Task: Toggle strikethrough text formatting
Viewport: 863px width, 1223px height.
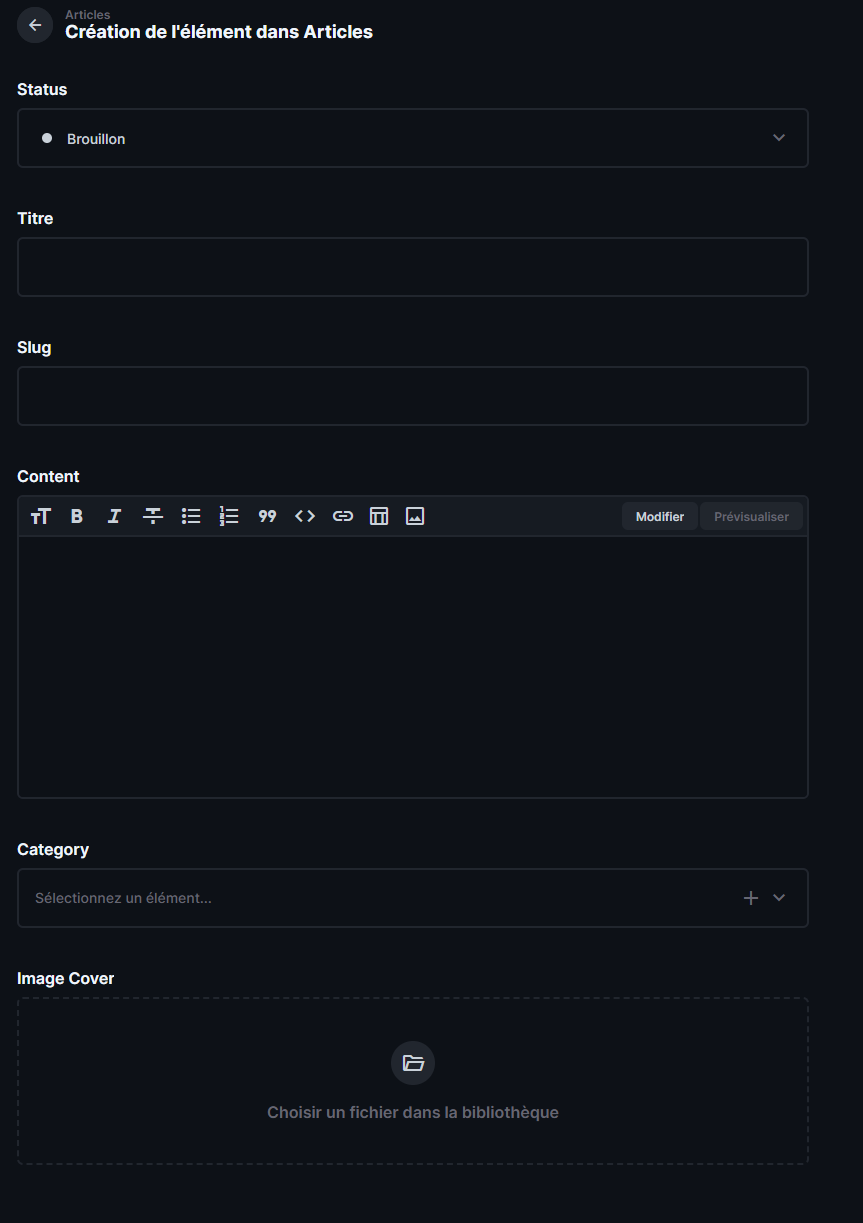Action: tap(153, 516)
